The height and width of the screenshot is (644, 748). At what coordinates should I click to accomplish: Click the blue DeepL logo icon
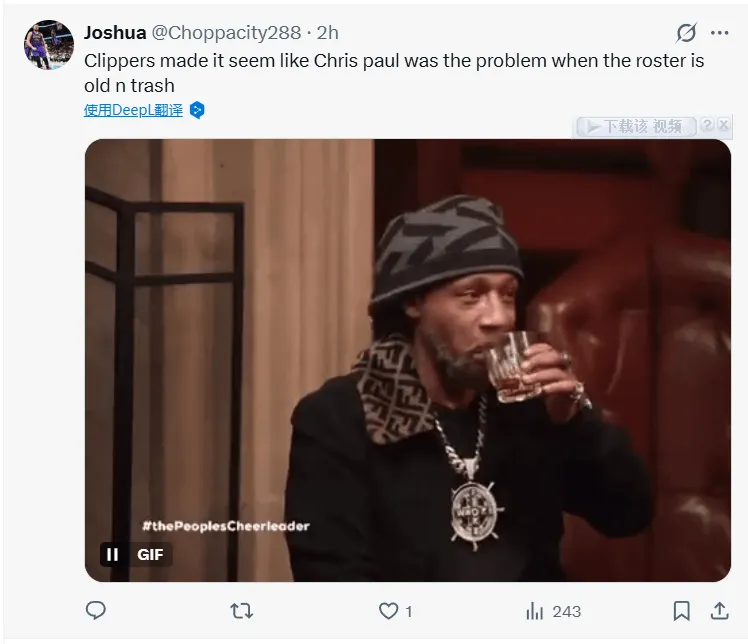coord(197,110)
